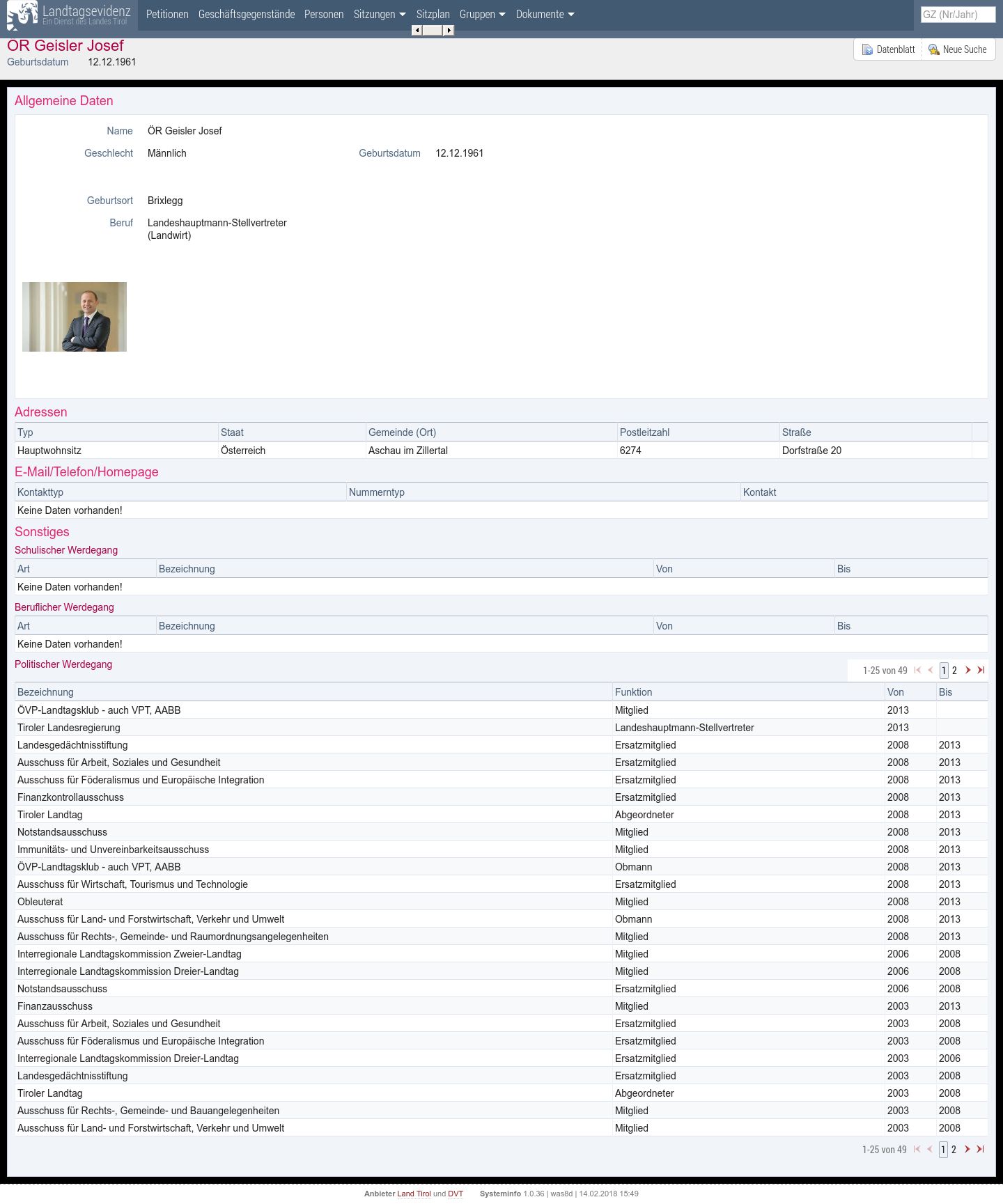Select the Tiroler Landesregierung row

click(501, 728)
